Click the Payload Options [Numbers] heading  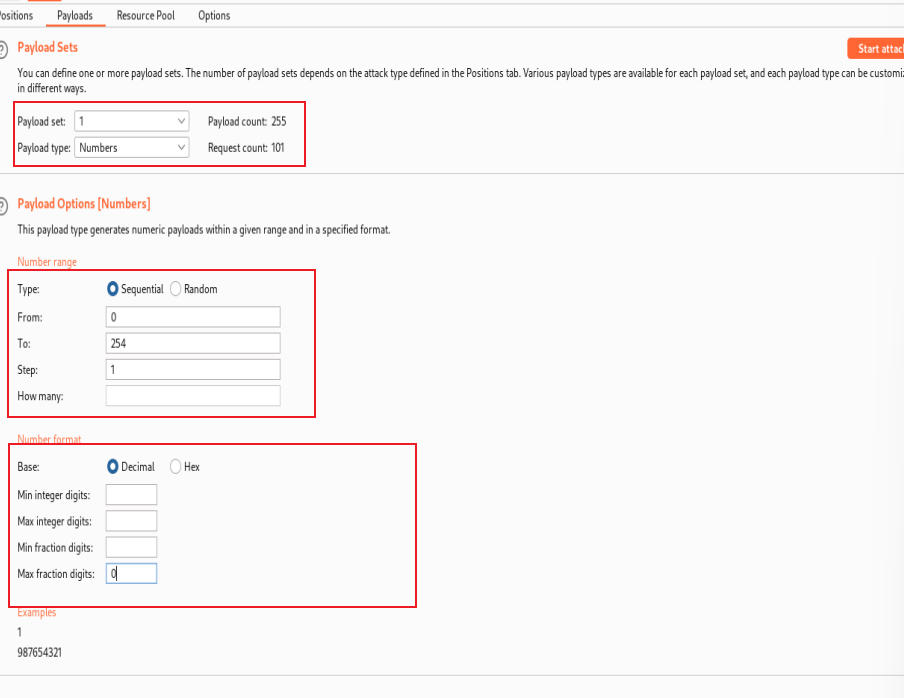click(84, 203)
